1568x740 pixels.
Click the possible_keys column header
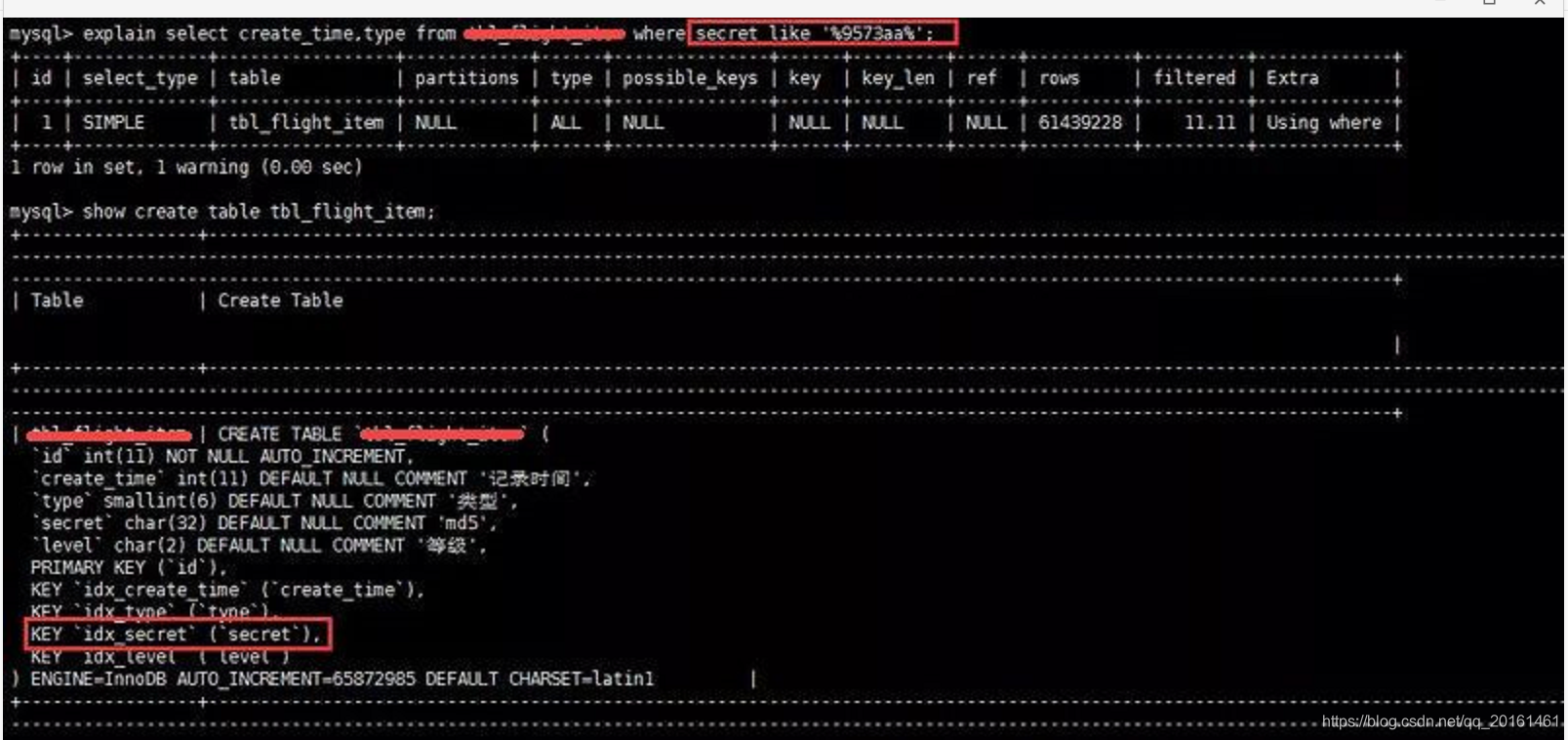690,78
